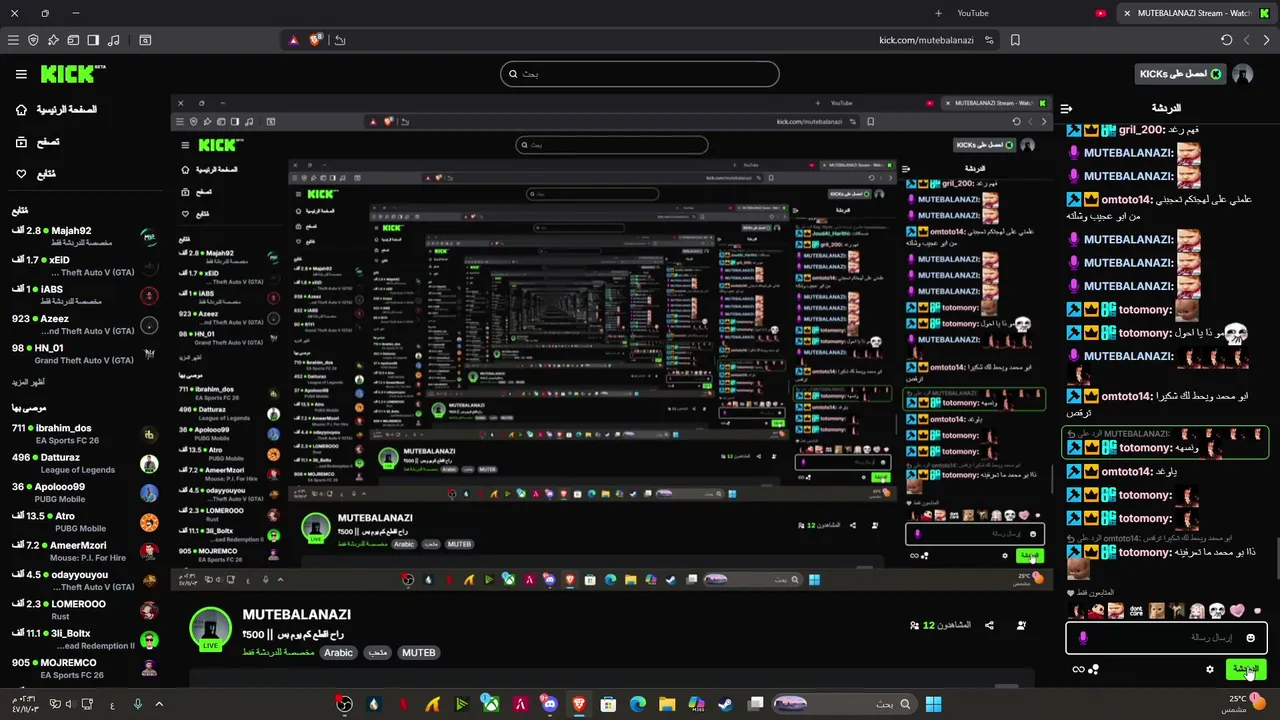Open the xEID channel
This screenshot has height=720, width=1280.
84,266
